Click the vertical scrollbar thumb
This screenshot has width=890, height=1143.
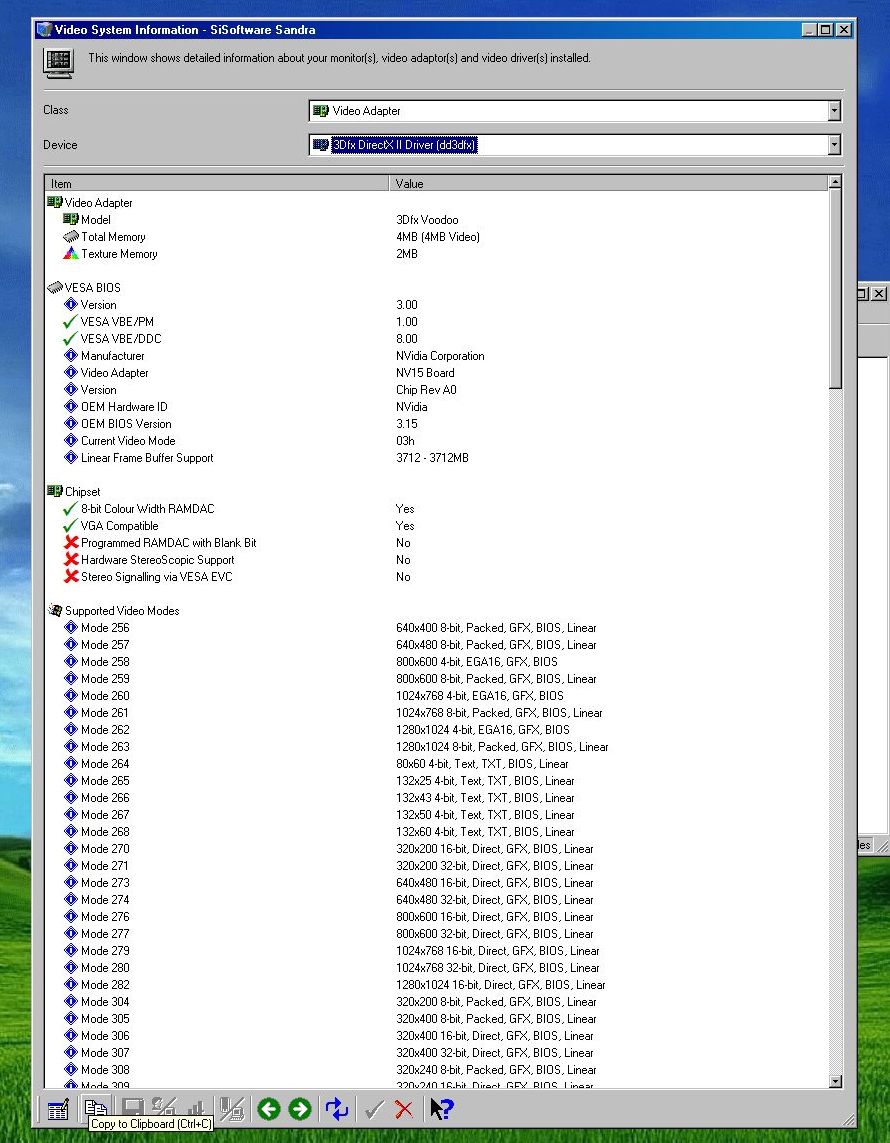click(x=835, y=289)
